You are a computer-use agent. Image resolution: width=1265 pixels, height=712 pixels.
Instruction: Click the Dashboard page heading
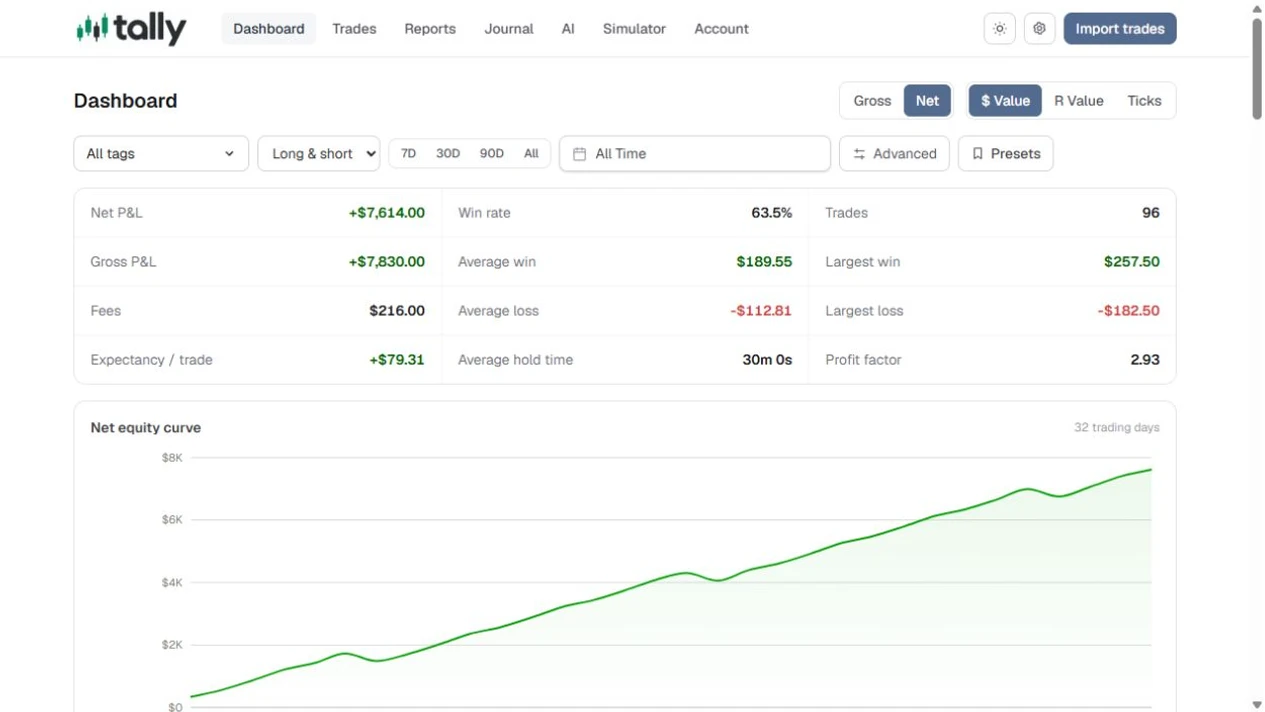(x=126, y=101)
